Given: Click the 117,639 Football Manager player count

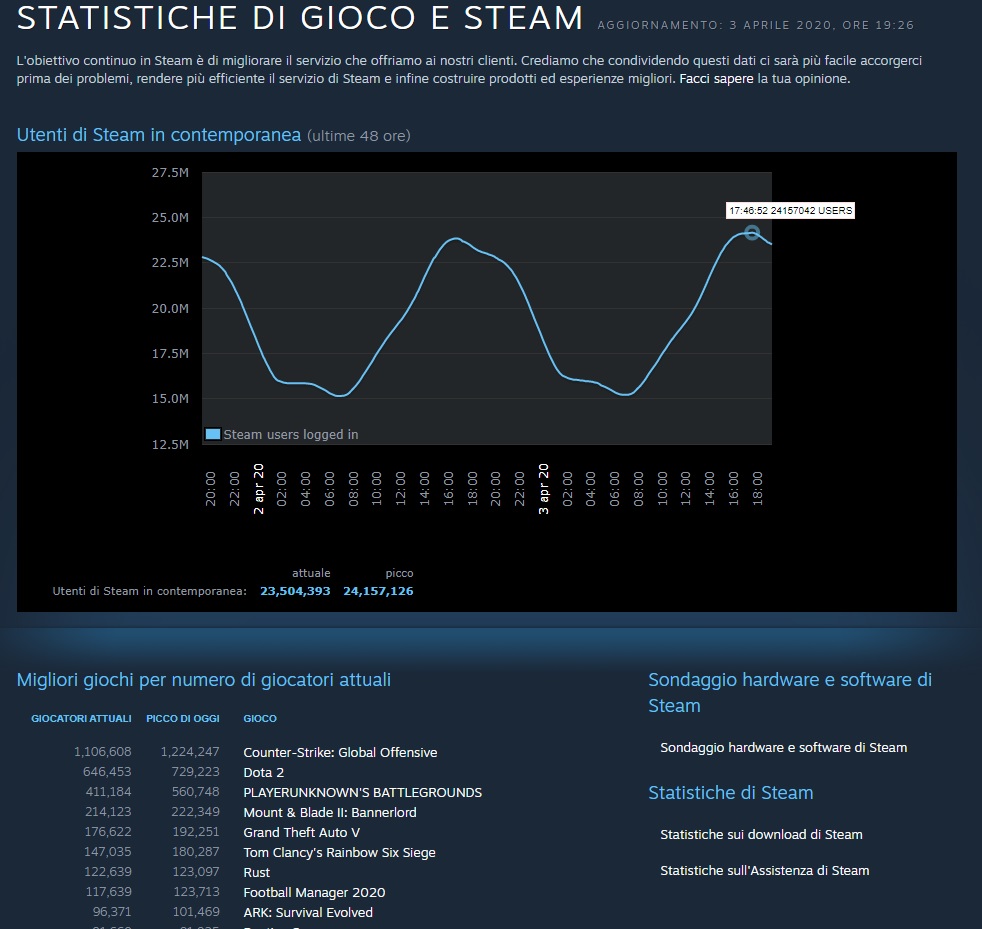Looking at the screenshot, I should [x=108, y=892].
